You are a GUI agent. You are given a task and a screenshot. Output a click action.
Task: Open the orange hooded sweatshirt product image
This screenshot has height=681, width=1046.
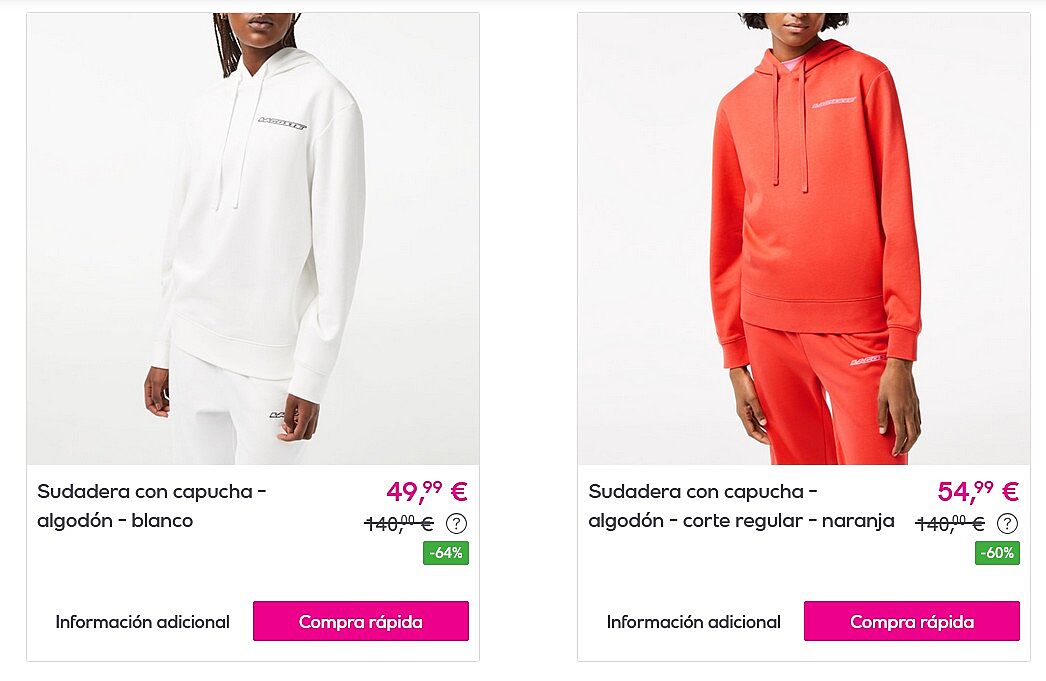click(804, 239)
